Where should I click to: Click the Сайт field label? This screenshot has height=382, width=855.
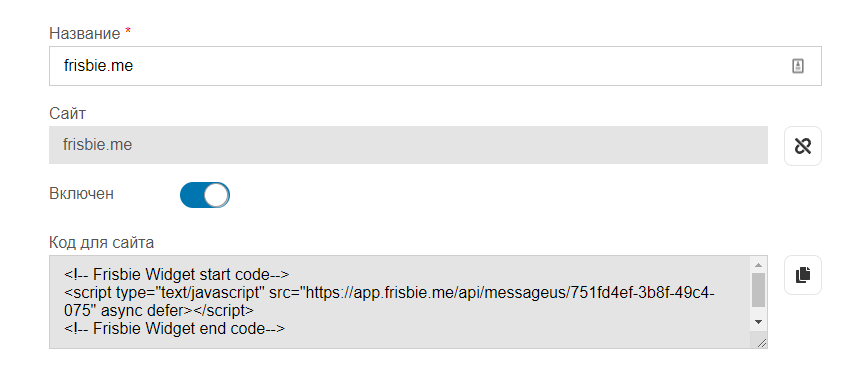click(x=68, y=113)
